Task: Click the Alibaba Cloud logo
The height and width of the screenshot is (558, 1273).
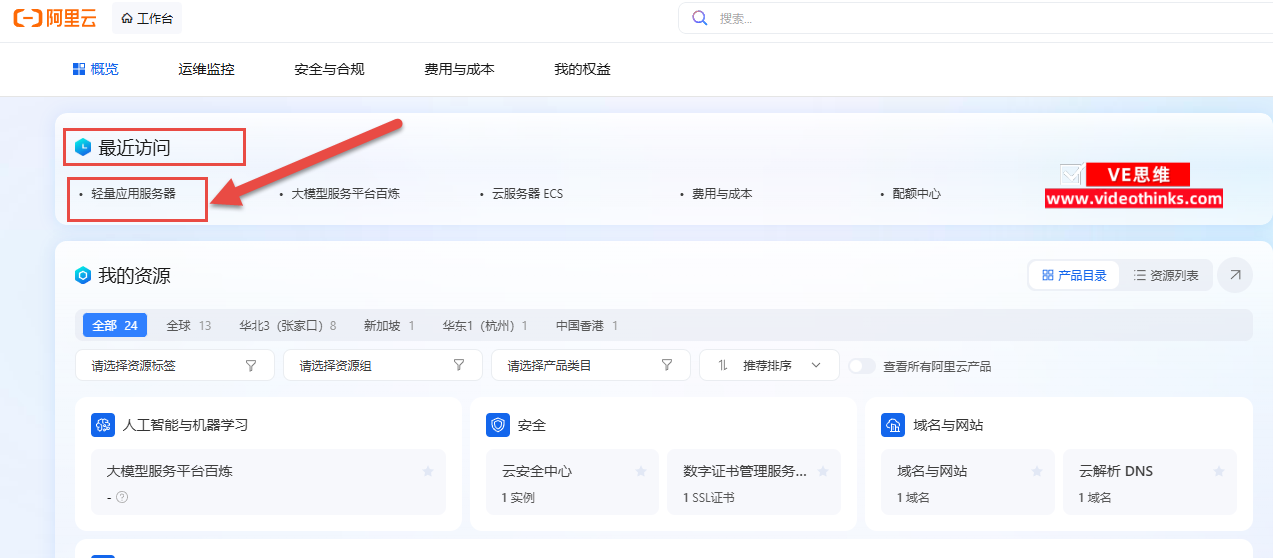Action: (56, 18)
